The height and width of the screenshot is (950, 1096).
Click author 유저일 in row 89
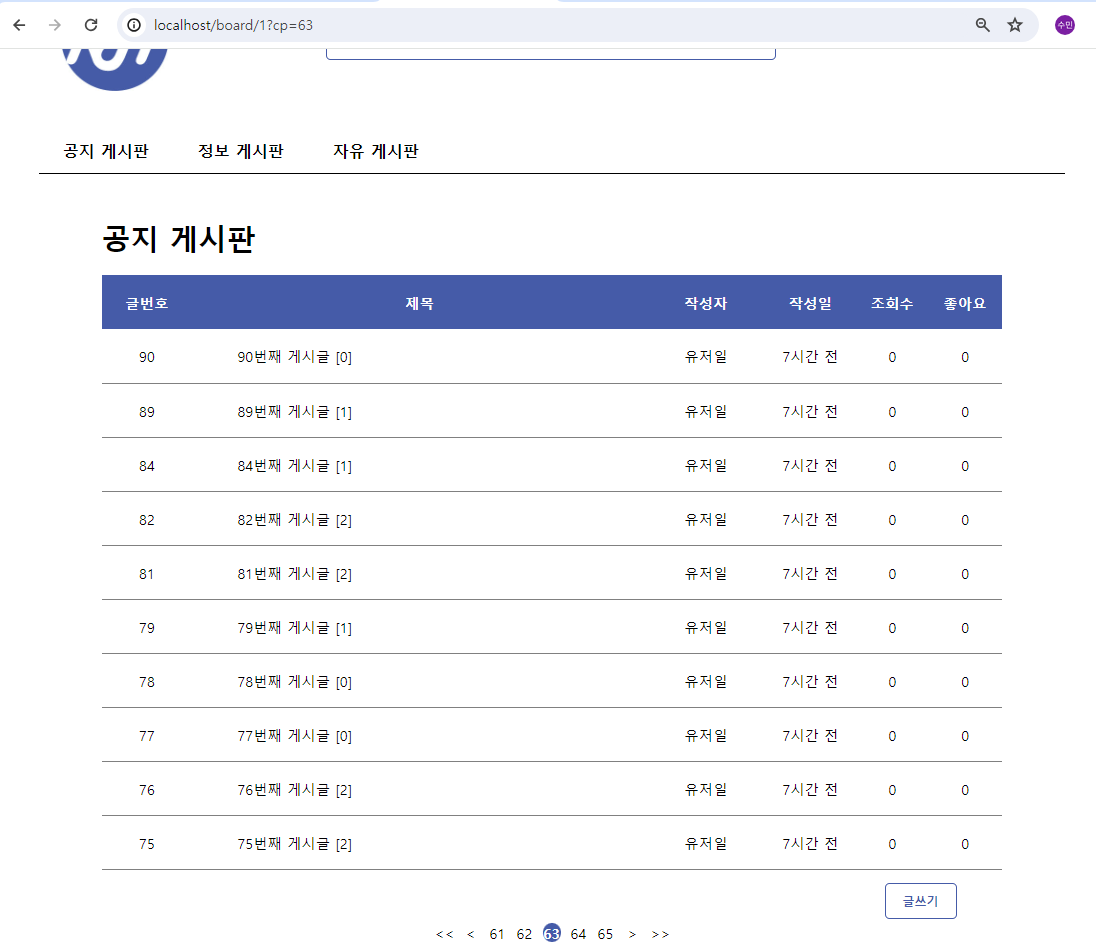pos(706,412)
